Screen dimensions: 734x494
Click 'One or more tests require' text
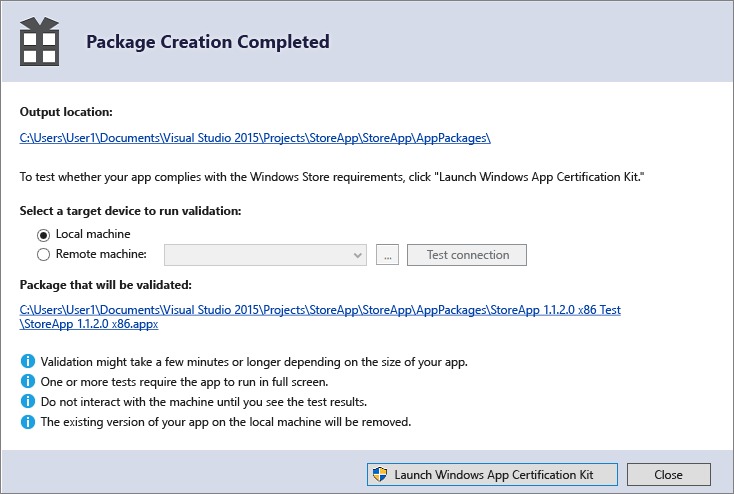pyautogui.click(x=184, y=382)
